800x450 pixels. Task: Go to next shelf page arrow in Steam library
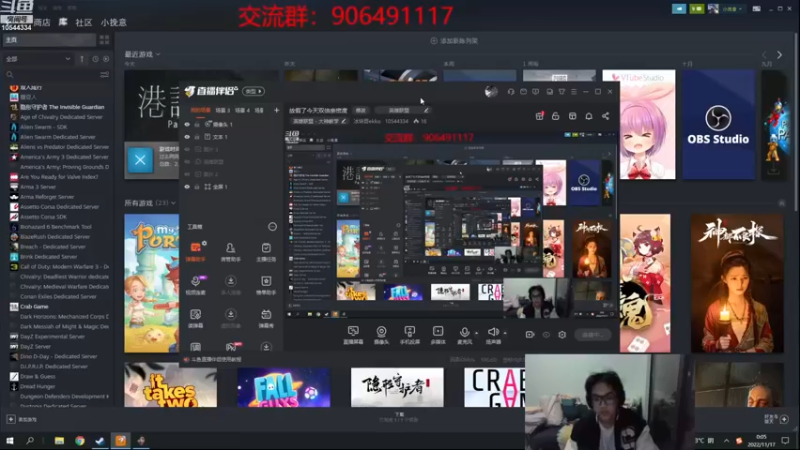click(x=779, y=55)
